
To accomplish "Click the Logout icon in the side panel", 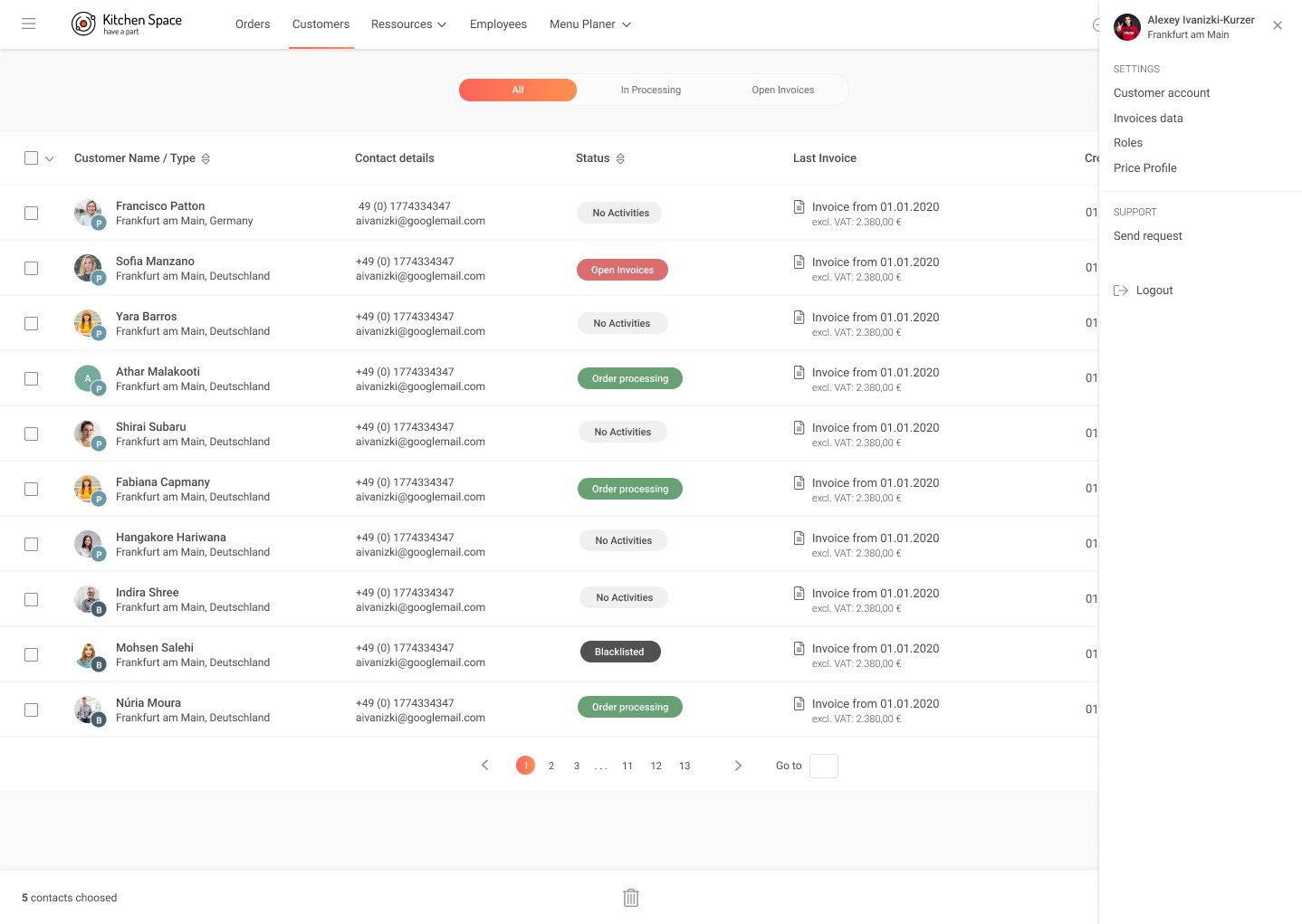I will point(1121,291).
